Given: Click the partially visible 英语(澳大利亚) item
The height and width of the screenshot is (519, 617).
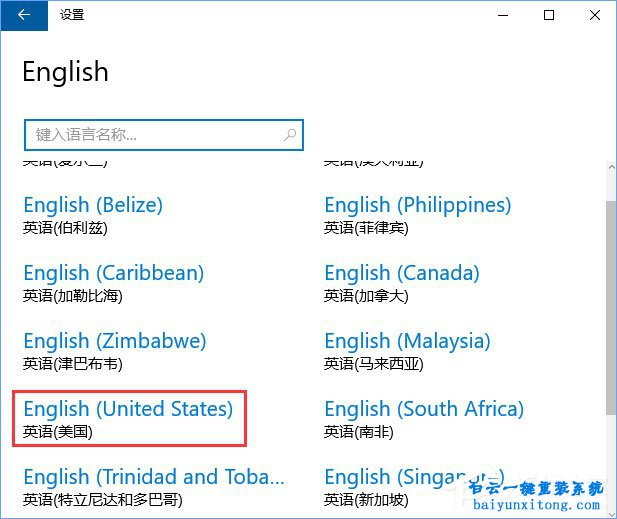Looking at the screenshot, I should coord(372,161).
